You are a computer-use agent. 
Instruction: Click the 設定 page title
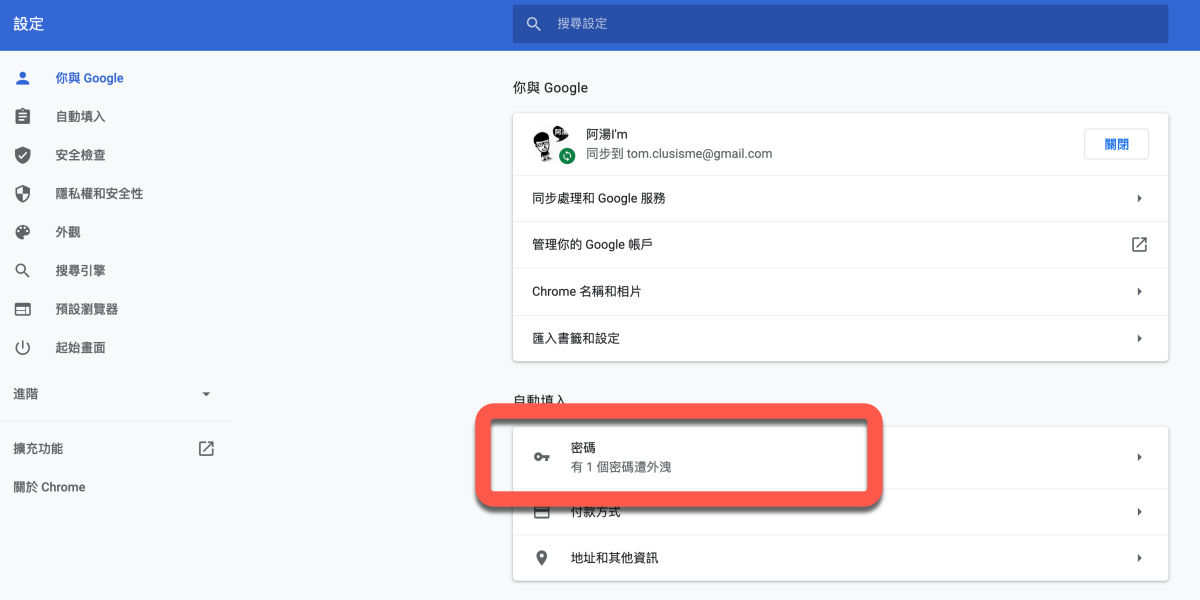29,24
